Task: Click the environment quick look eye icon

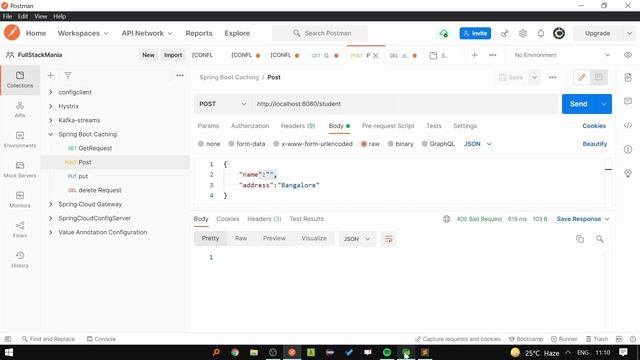Action: [628, 55]
